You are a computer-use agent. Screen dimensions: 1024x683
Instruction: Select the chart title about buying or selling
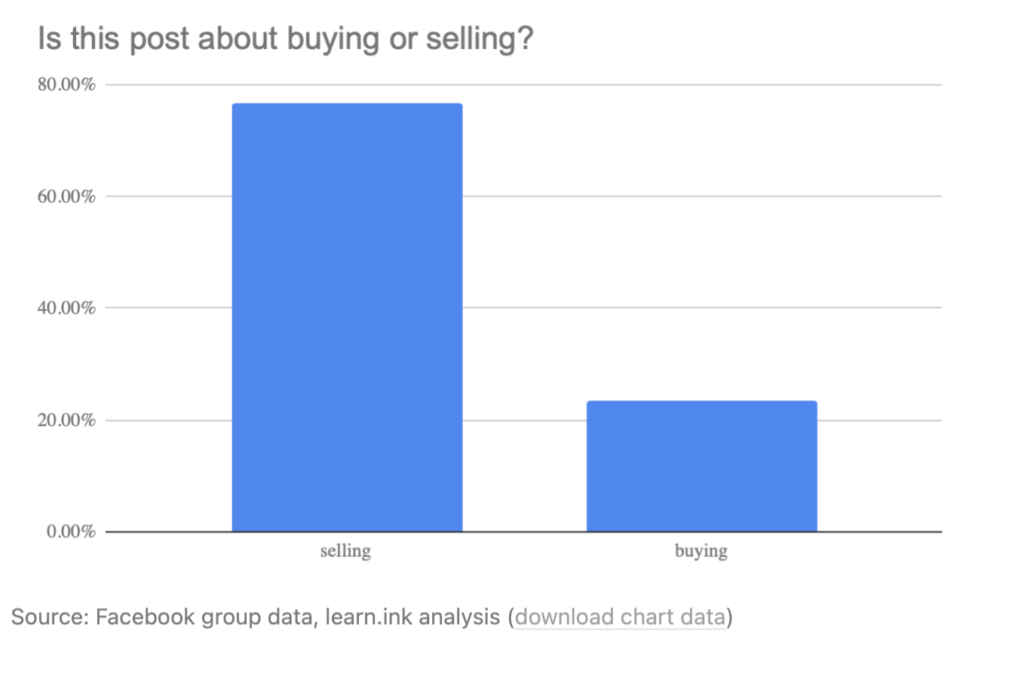tap(285, 39)
